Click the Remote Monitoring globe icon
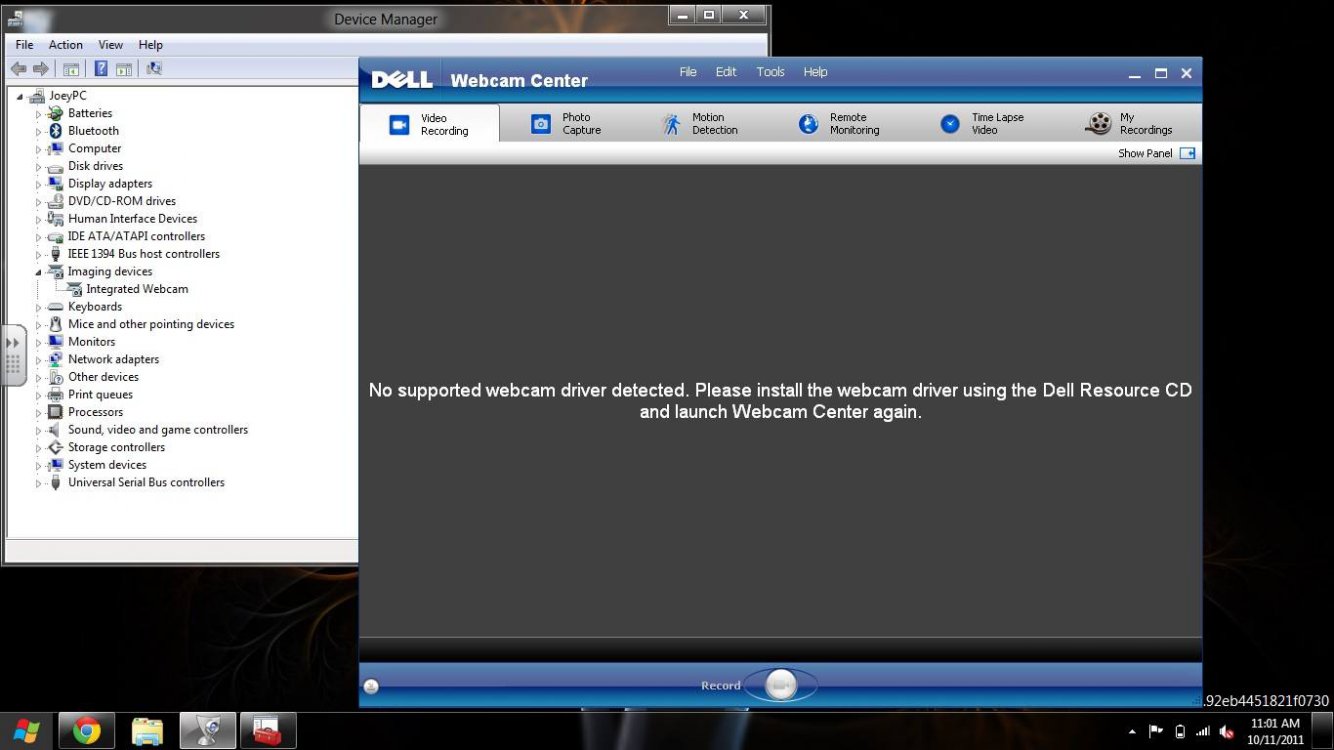The width and height of the screenshot is (1334, 750). (808, 124)
